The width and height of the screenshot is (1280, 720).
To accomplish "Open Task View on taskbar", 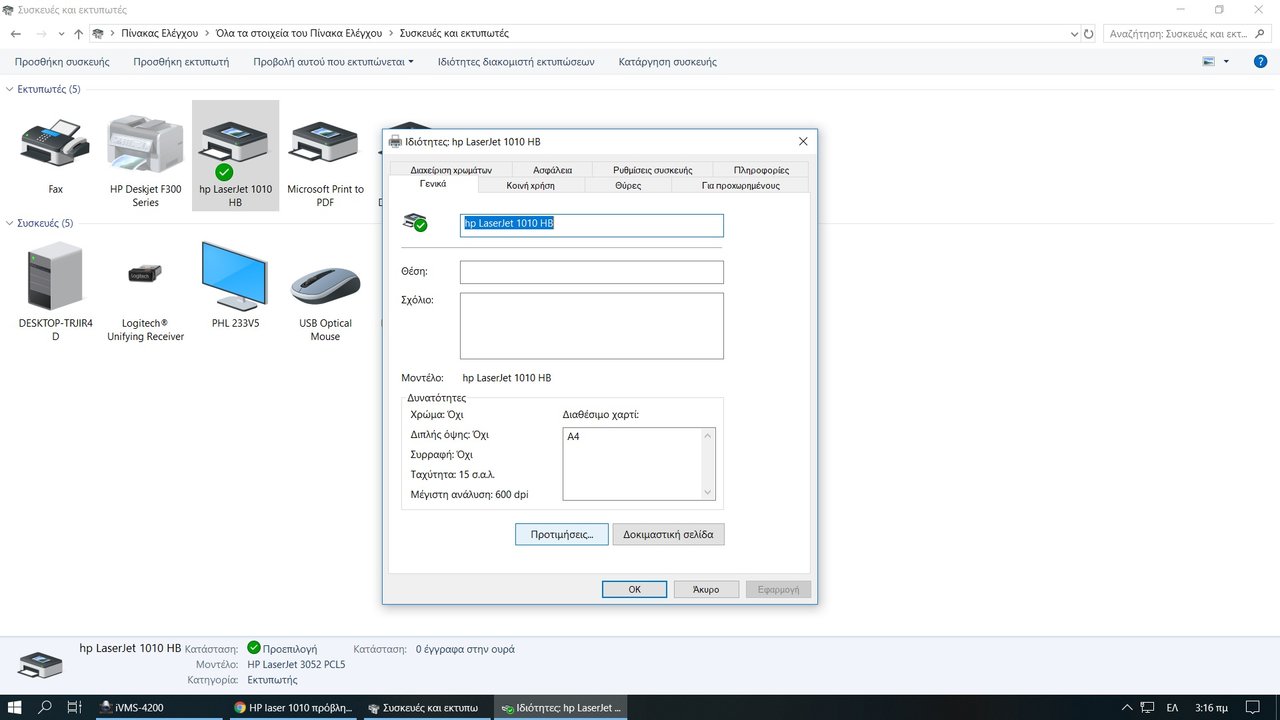I will (x=74, y=707).
